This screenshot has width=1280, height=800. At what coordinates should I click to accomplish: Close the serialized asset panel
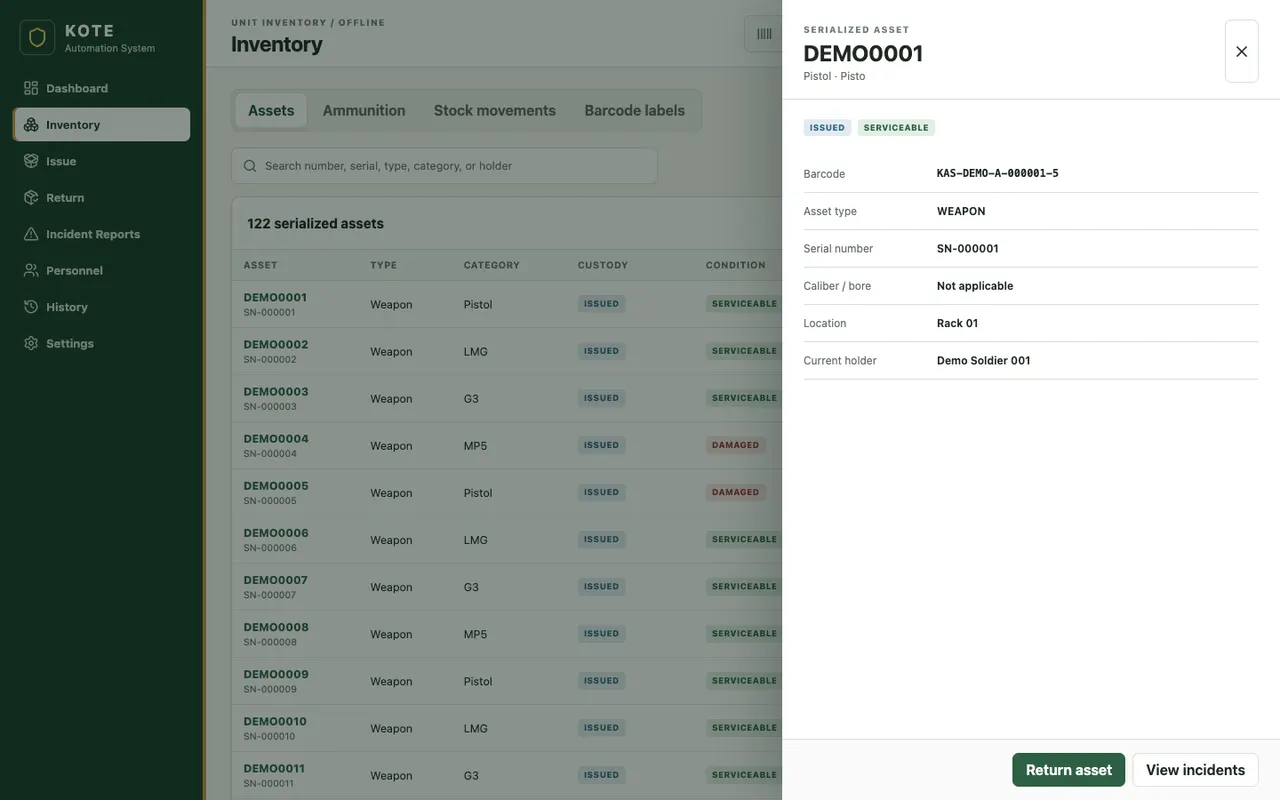[x=1241, y=51]
